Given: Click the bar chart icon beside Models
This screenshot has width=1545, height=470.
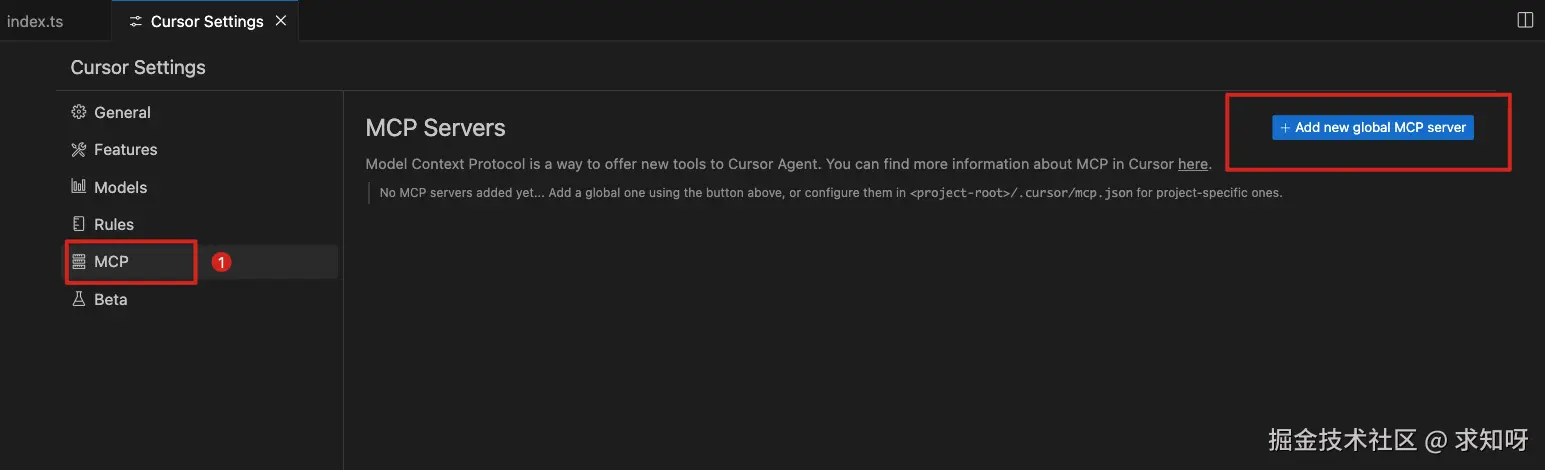Looking at the screenshot, I should click(x=79, y=187).
